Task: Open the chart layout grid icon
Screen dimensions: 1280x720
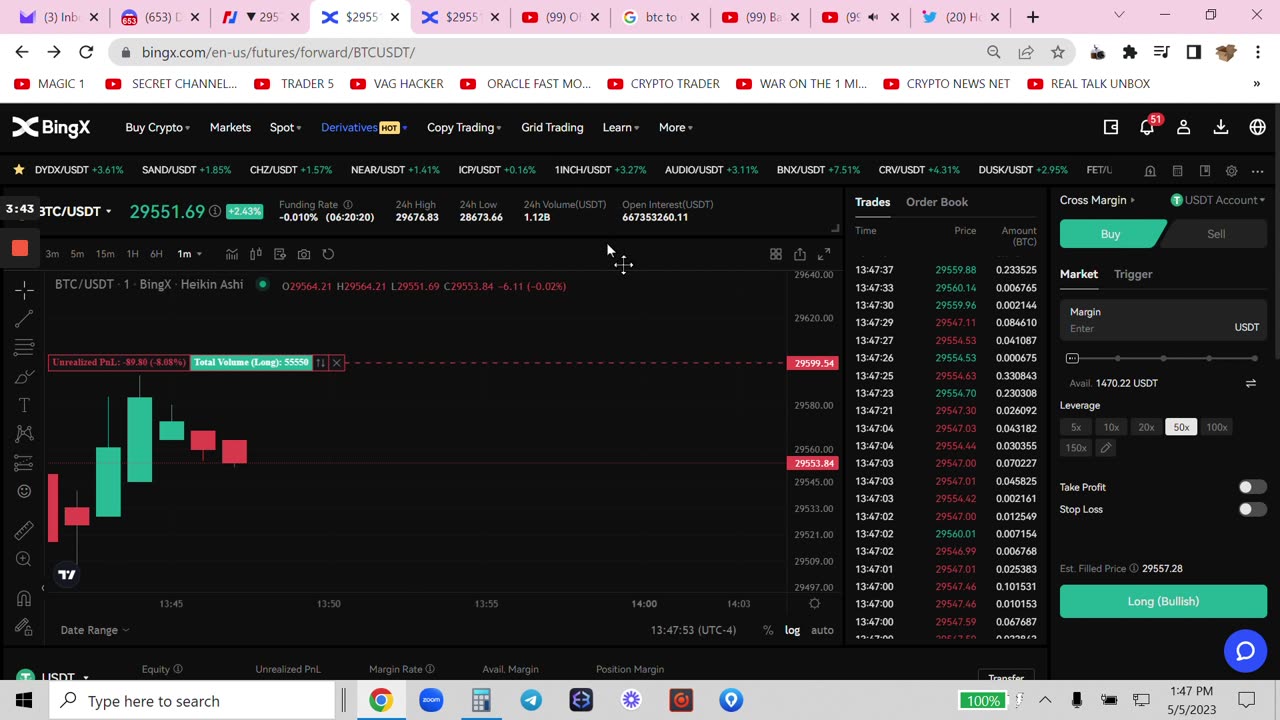Action: point(776,254)
